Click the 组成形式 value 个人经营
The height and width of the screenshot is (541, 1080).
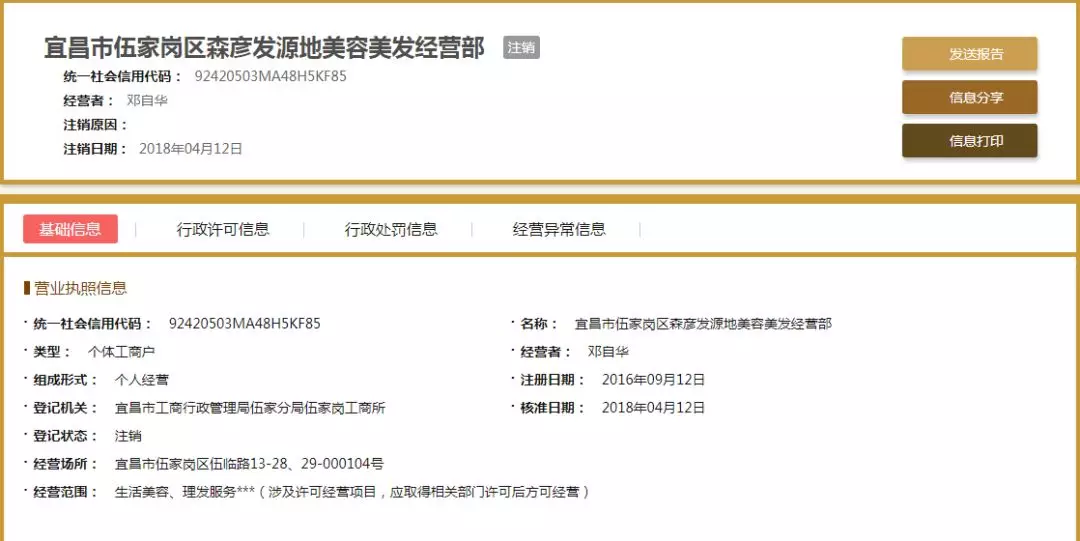click(142, 380)
